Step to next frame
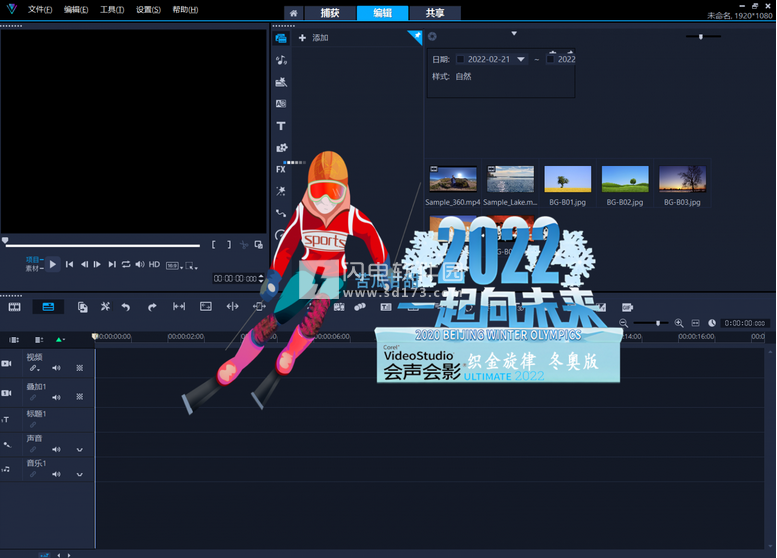This screenshot has height=558, width=777. coord(98,265)
